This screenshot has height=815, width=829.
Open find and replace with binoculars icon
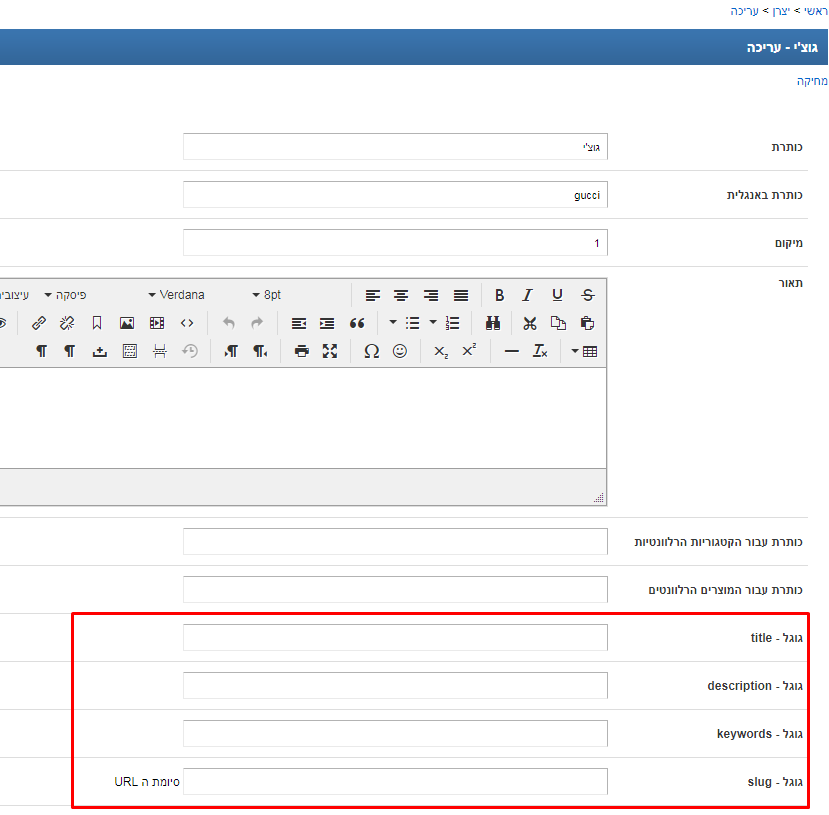(x=493, y=323)
